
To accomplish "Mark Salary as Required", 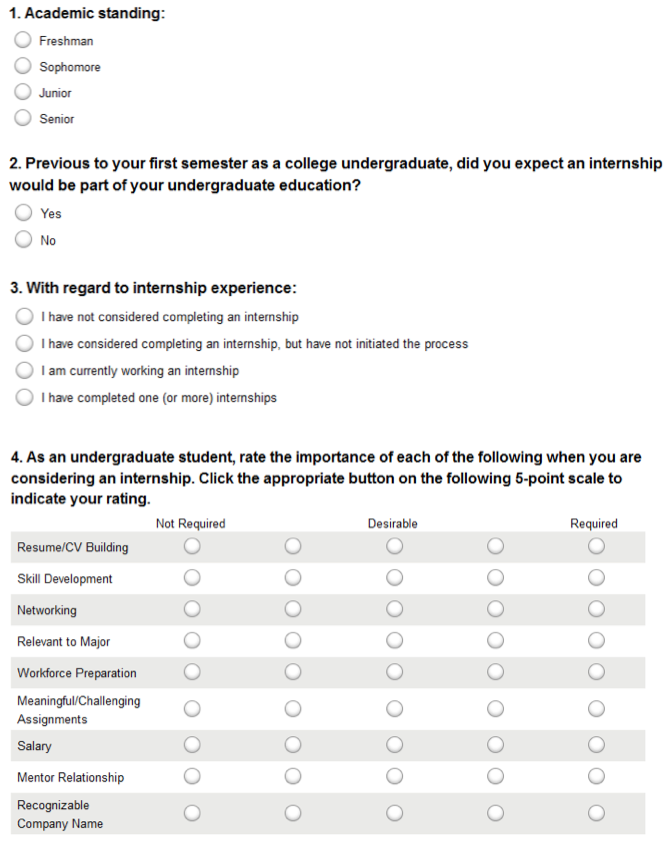I will click(596, 745).
